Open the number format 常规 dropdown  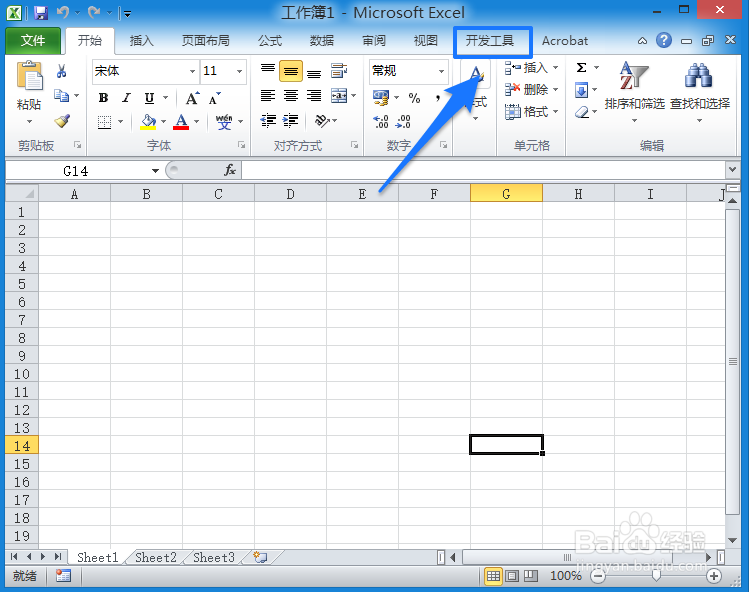[x=441, y=71]
